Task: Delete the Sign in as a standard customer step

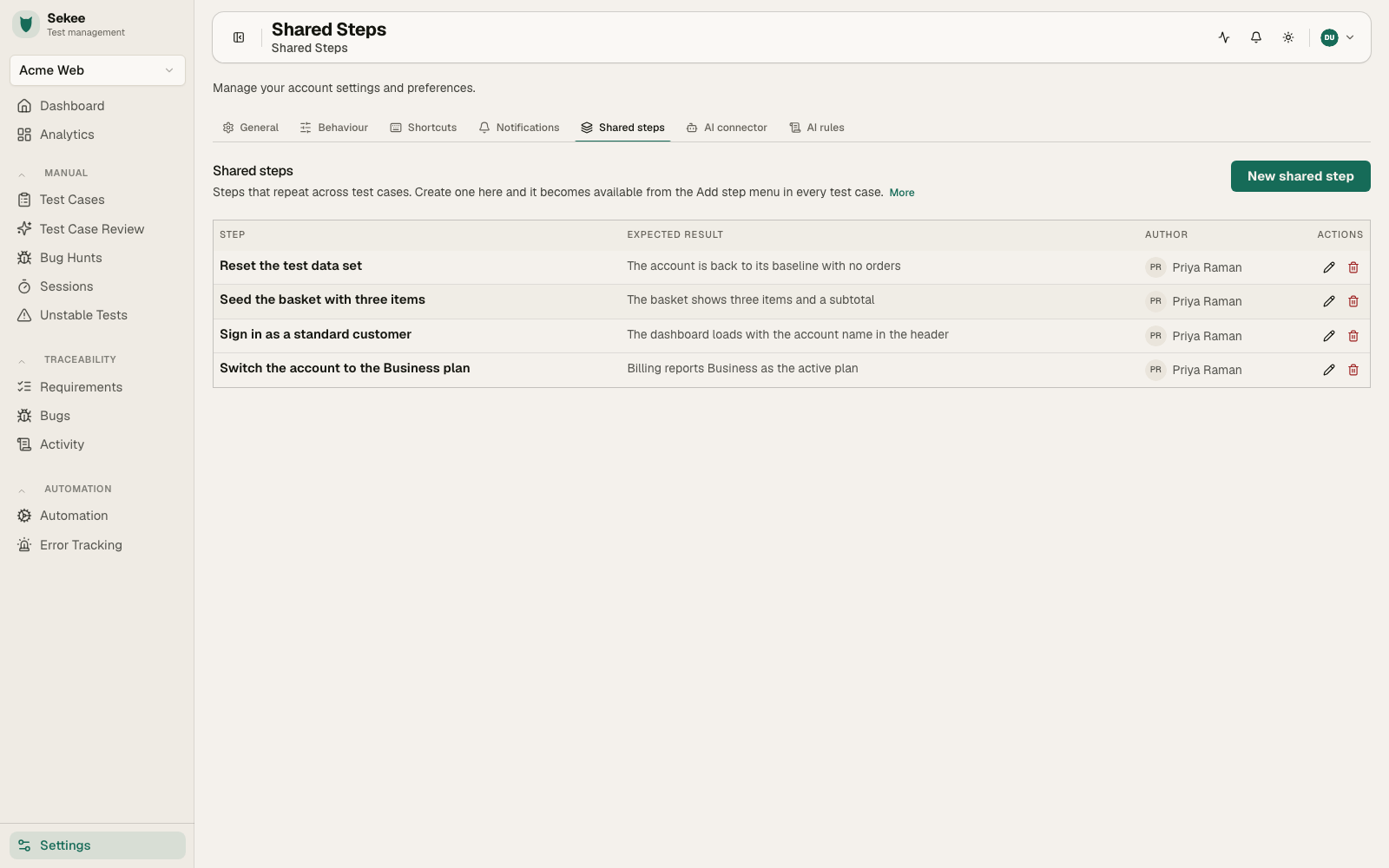Action: click(1353, 336)
